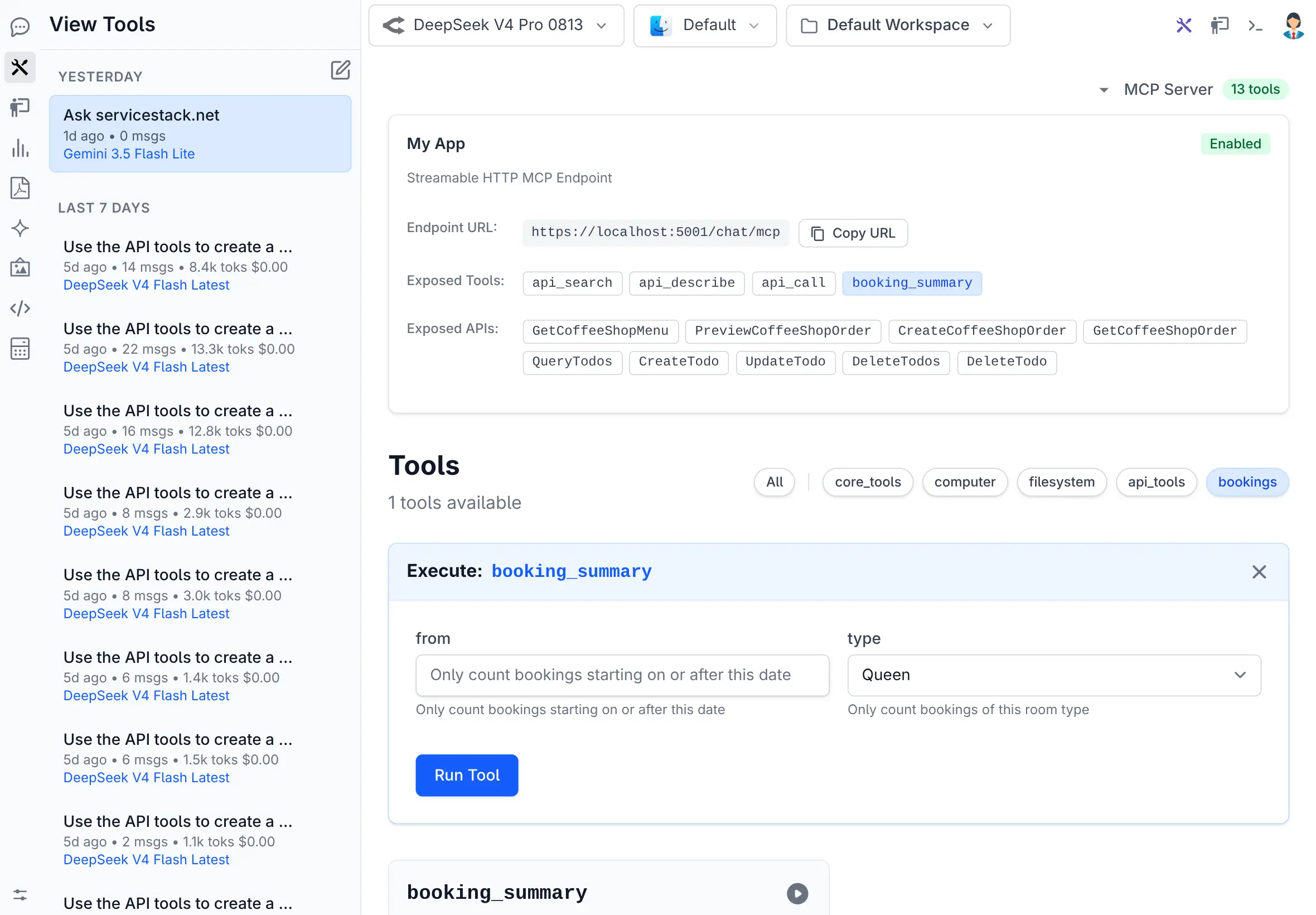The height and width of the screenshot is (915, 1316).
Task: Open the chat with 8 msgs 2.9k toks
Action: coord(200,511)
